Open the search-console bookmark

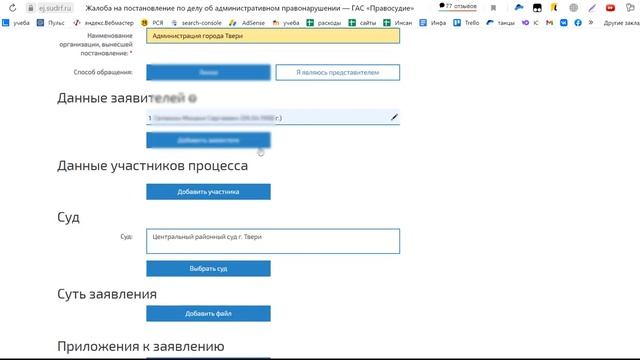[196, 23]
